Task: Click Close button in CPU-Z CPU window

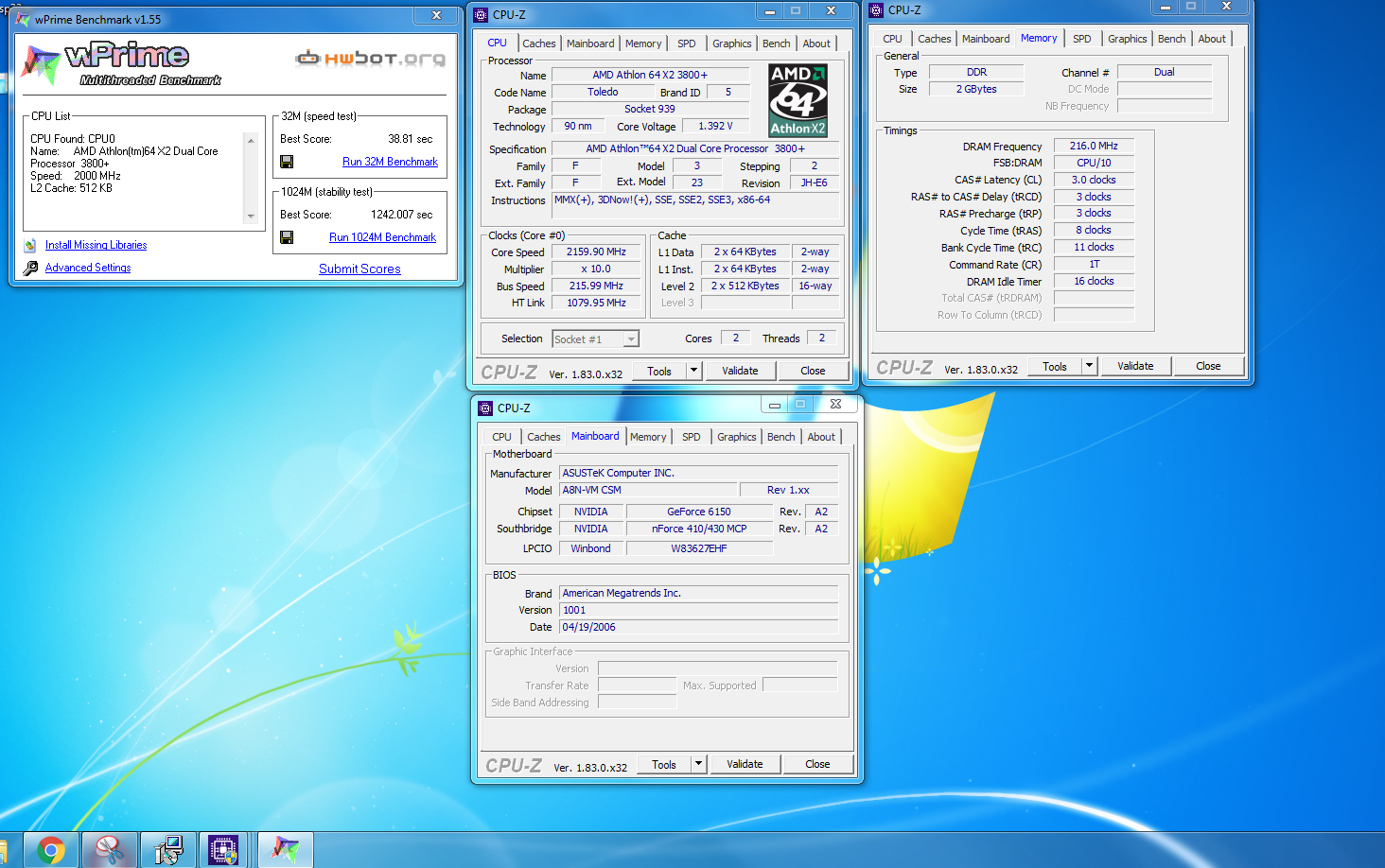Action: [813, 371]
